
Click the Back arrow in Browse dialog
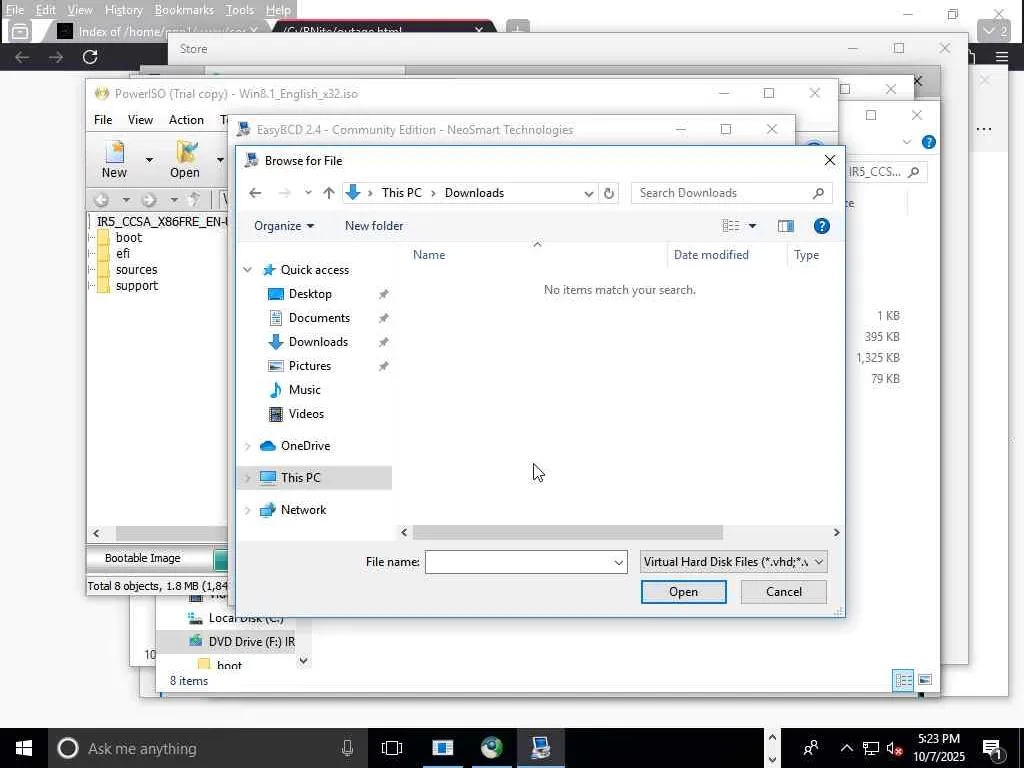pos(255,193)
